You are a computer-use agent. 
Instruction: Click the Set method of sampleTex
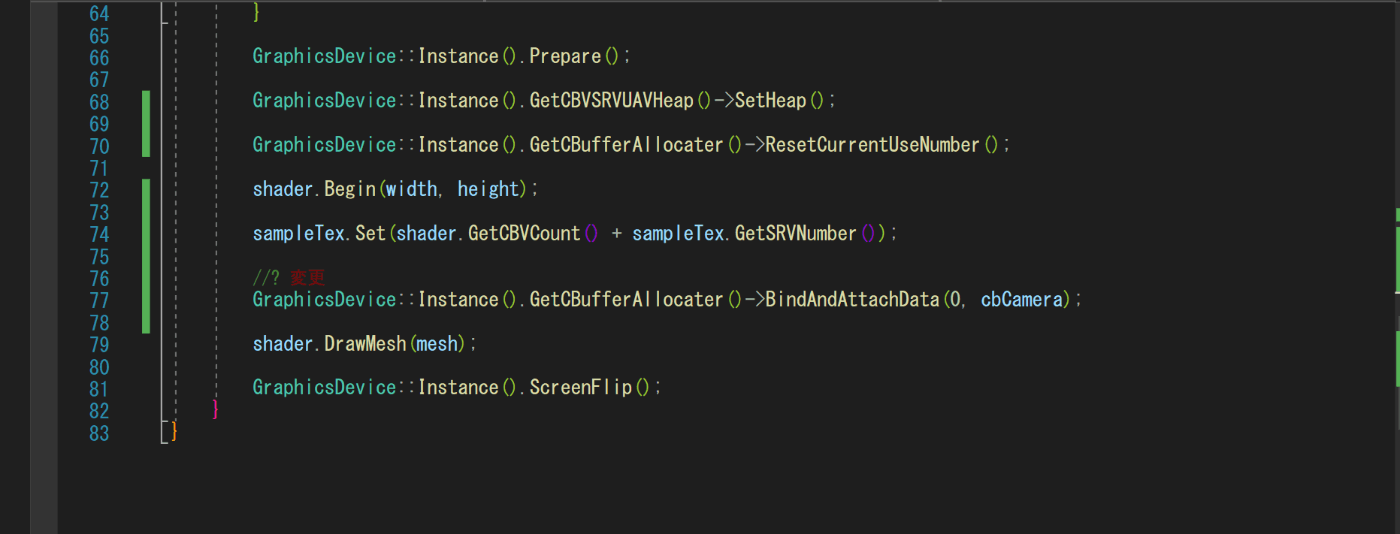coord(370,232)
